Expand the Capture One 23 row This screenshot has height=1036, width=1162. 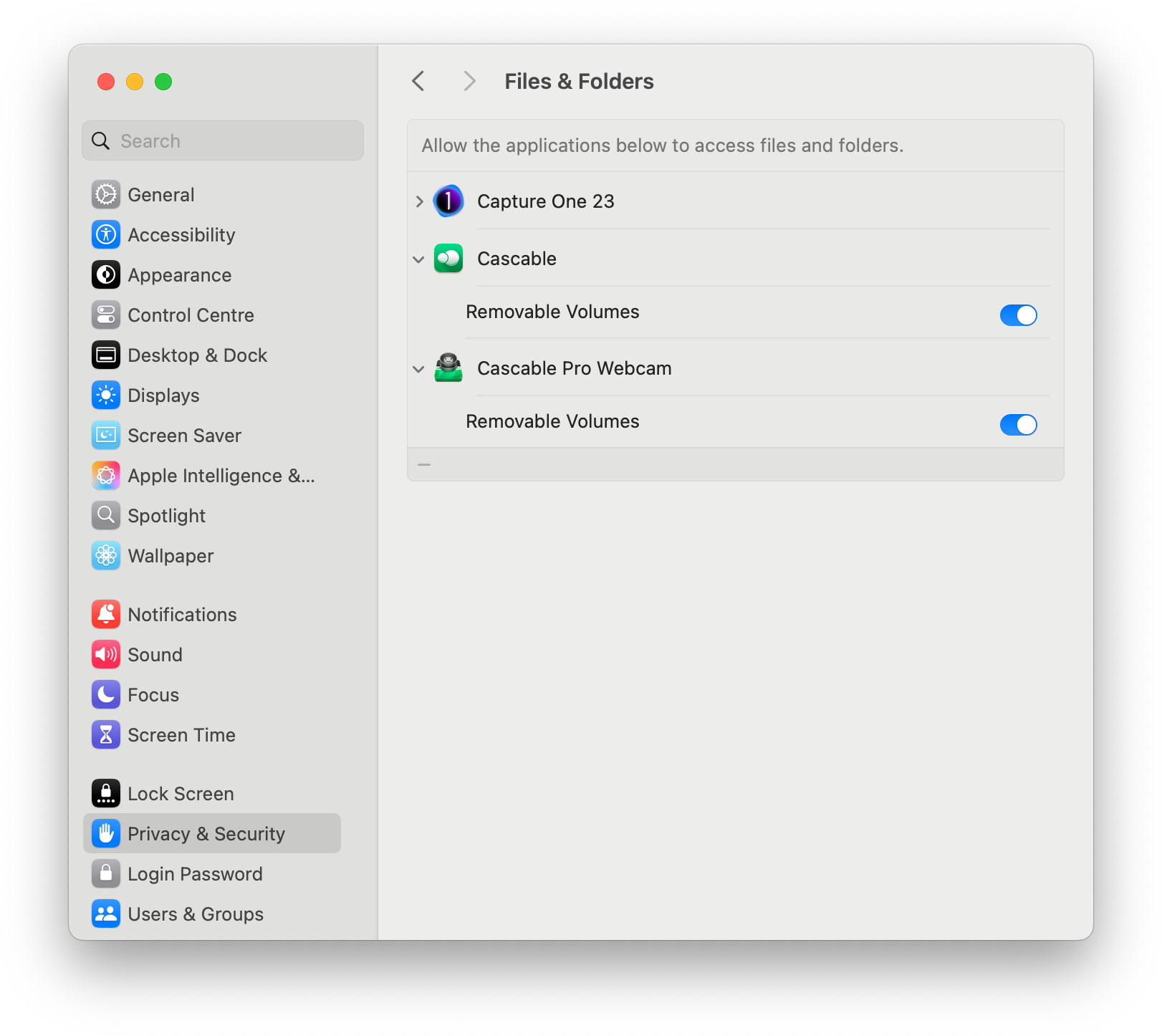click(x=419, y=202)
